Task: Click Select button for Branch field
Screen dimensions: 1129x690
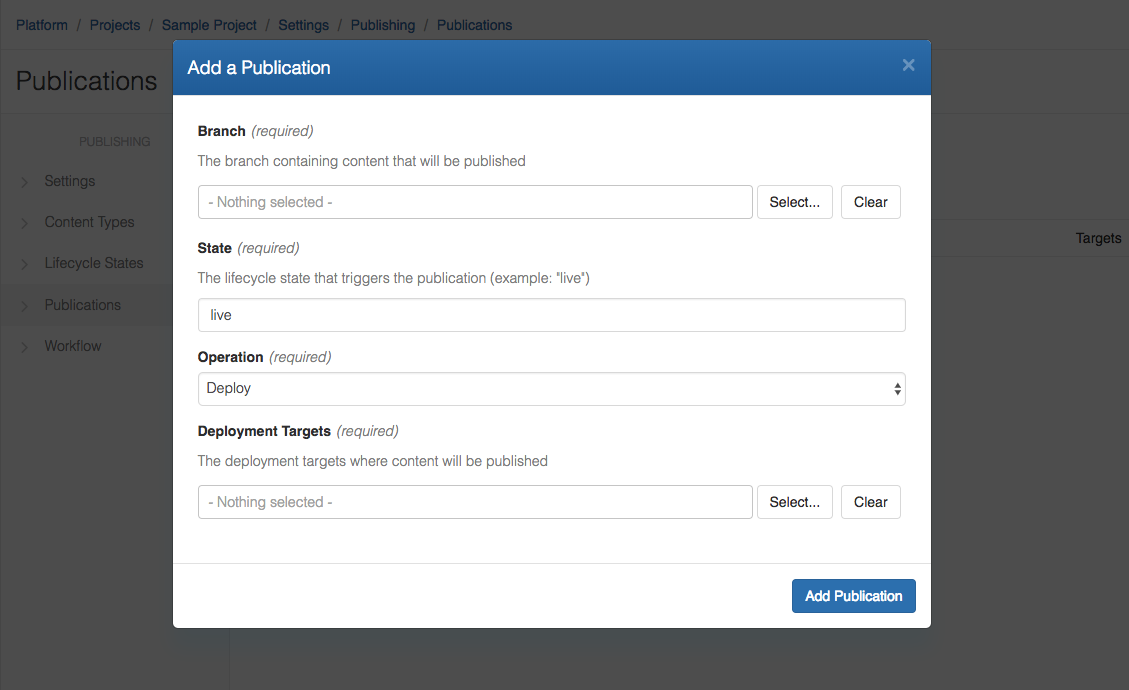Action: (794, 202)
